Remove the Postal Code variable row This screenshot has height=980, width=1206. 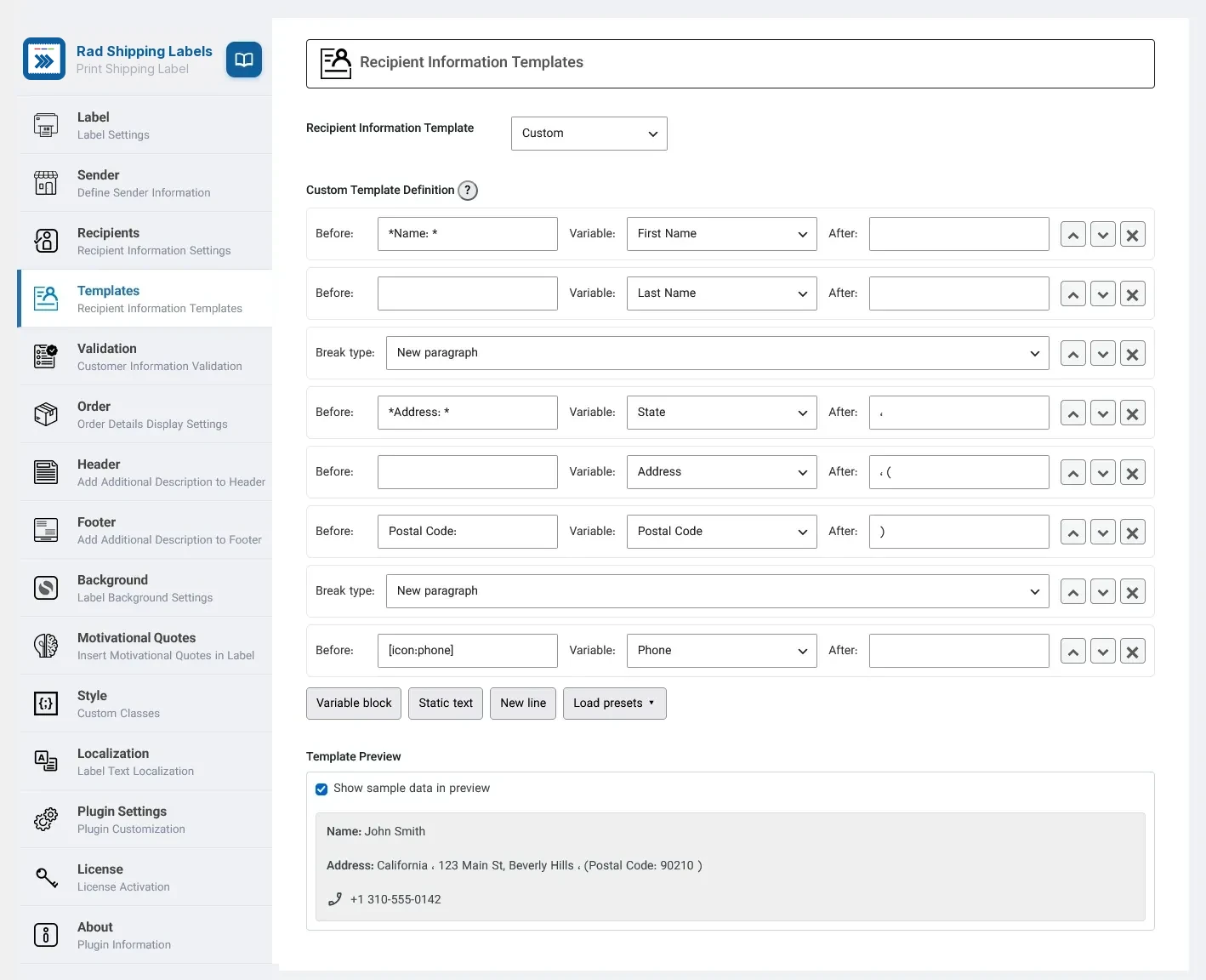(1133, 533)
